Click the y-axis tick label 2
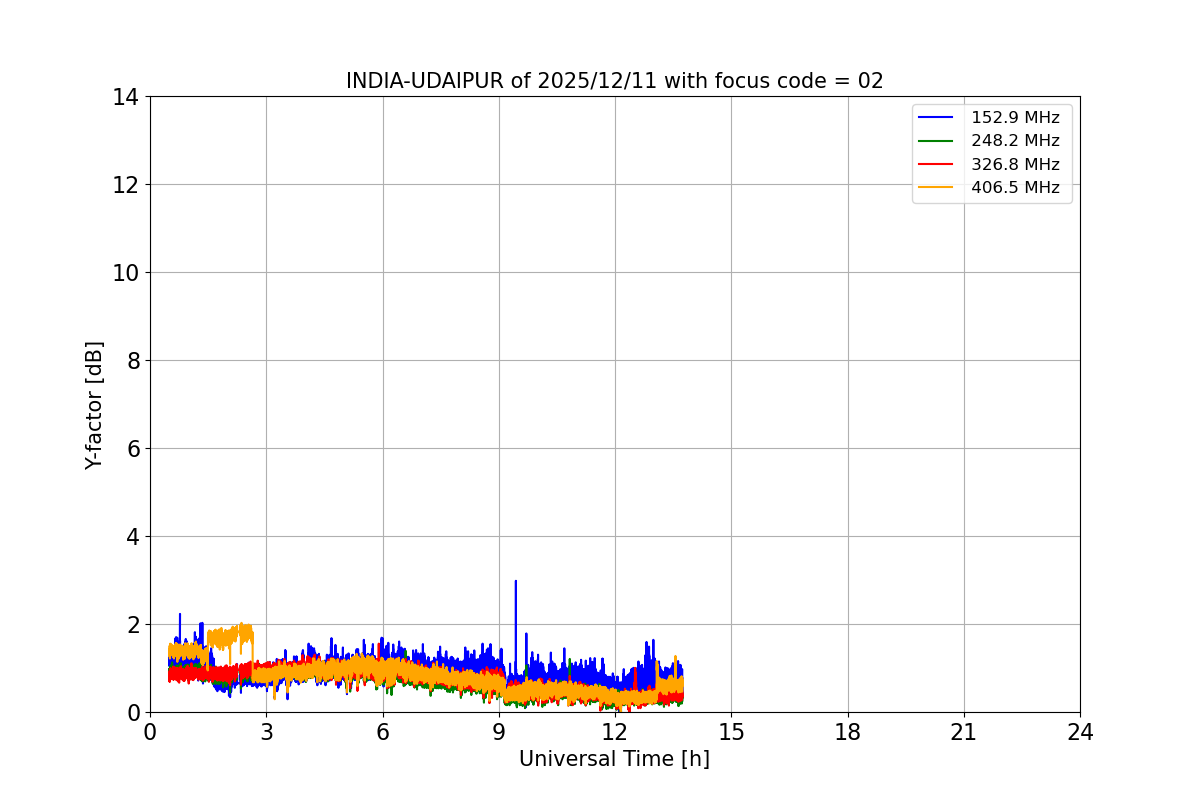This screenshot has height=800, width=1200. (x=133, y=625)
